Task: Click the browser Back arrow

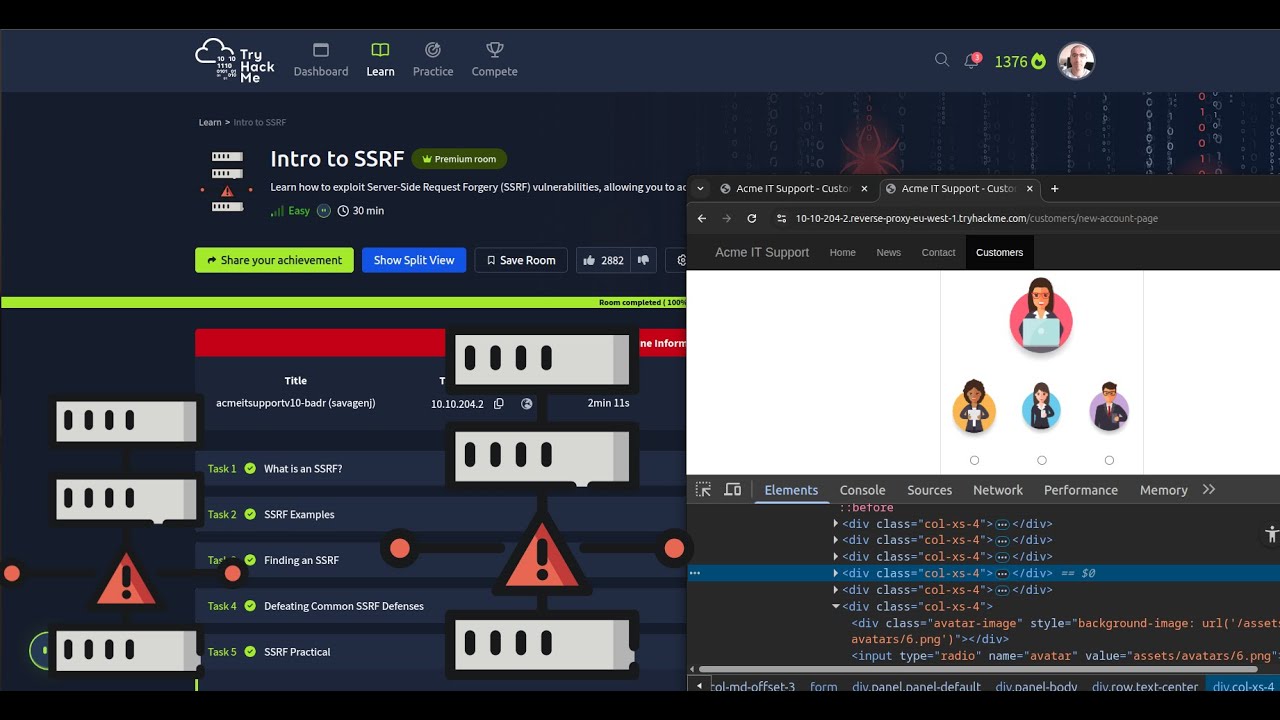Action: click(x=702, y=218)
